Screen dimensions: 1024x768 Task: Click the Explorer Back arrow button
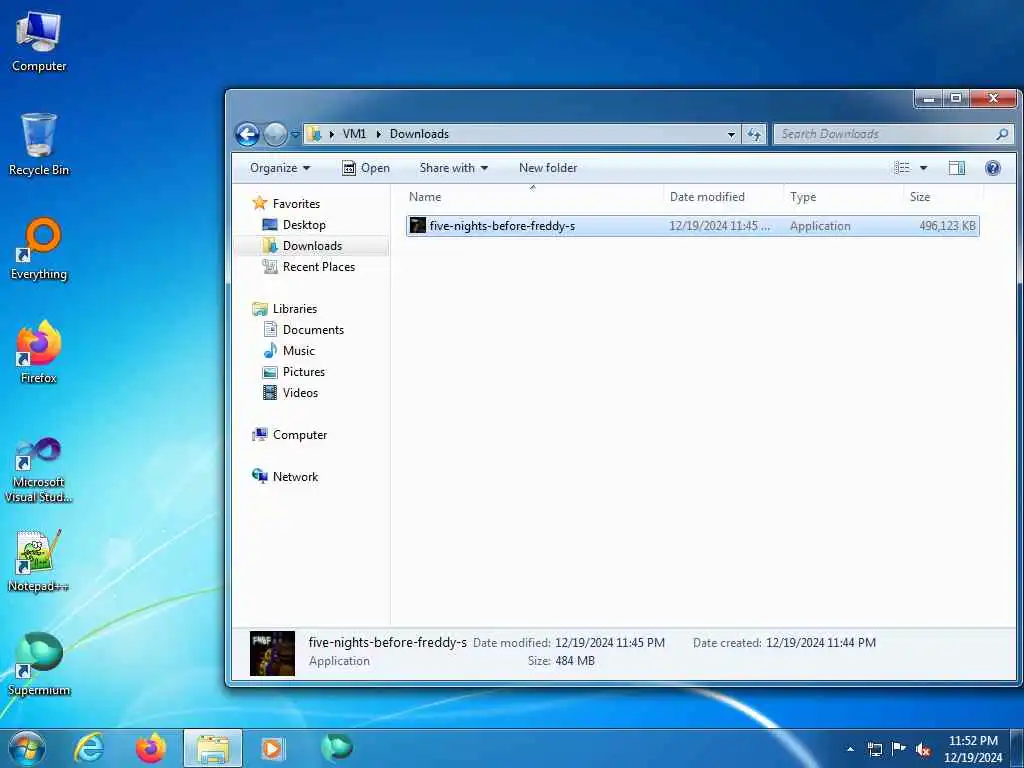tap(248, 135)
